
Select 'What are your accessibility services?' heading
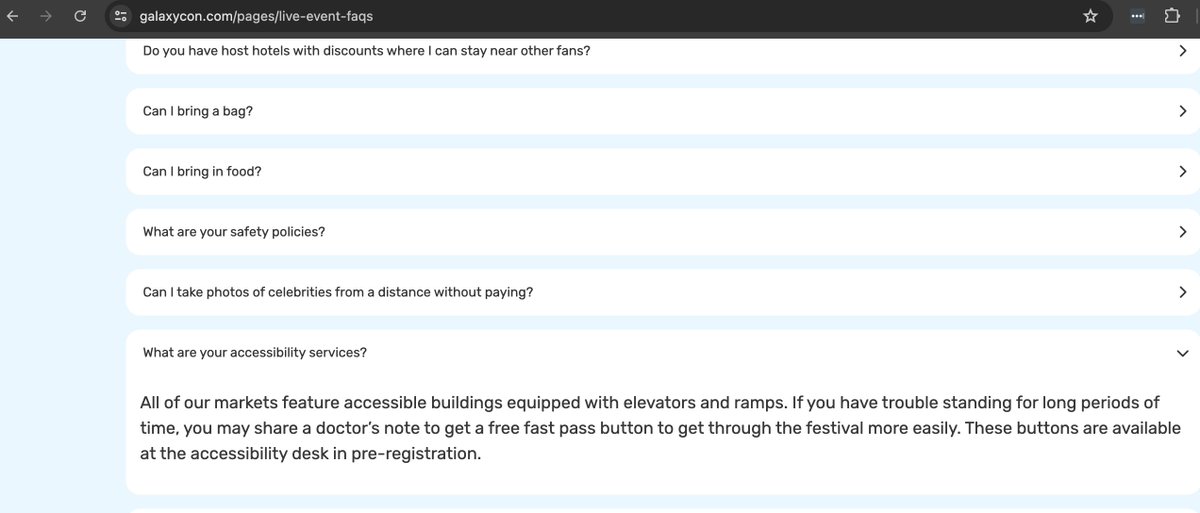pyautogui.click(x=255, y=353)
